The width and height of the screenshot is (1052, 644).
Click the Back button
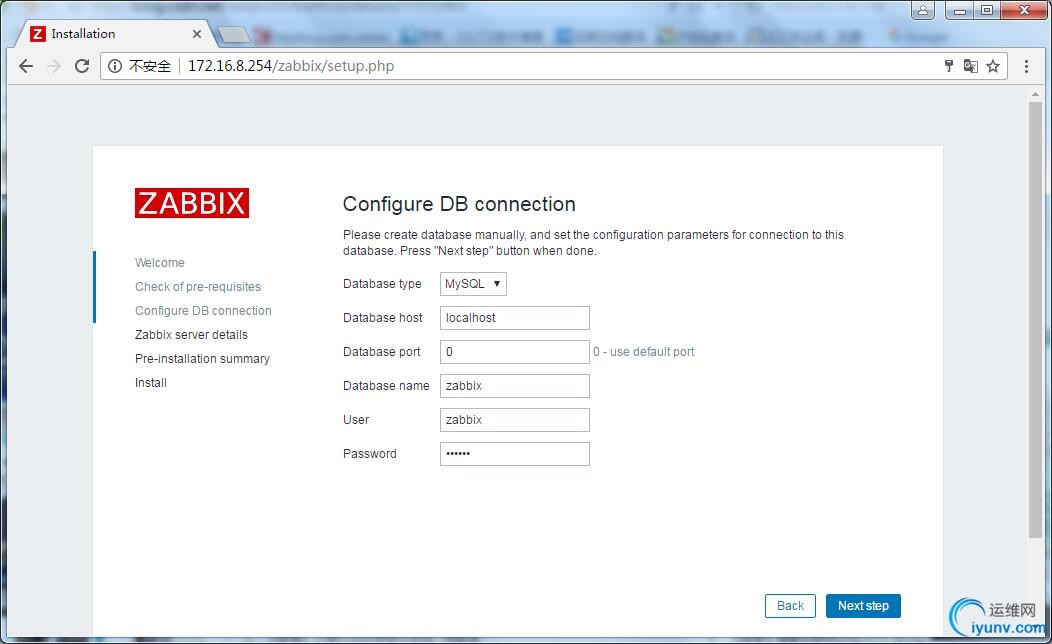pyautogui.click(x=790, y=606)
